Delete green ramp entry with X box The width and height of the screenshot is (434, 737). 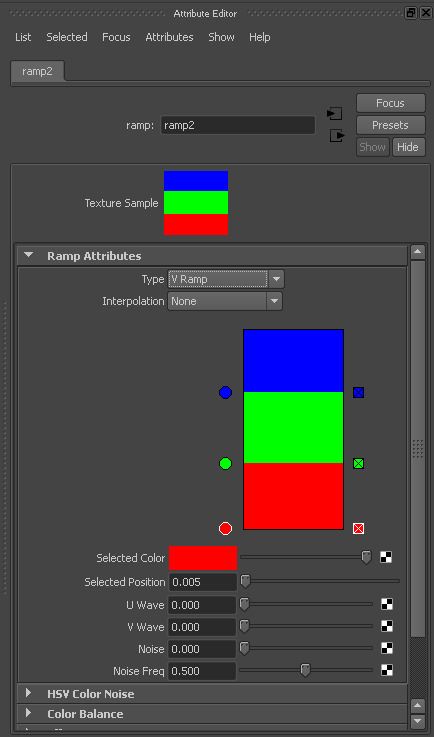click(x=358, y=464)
